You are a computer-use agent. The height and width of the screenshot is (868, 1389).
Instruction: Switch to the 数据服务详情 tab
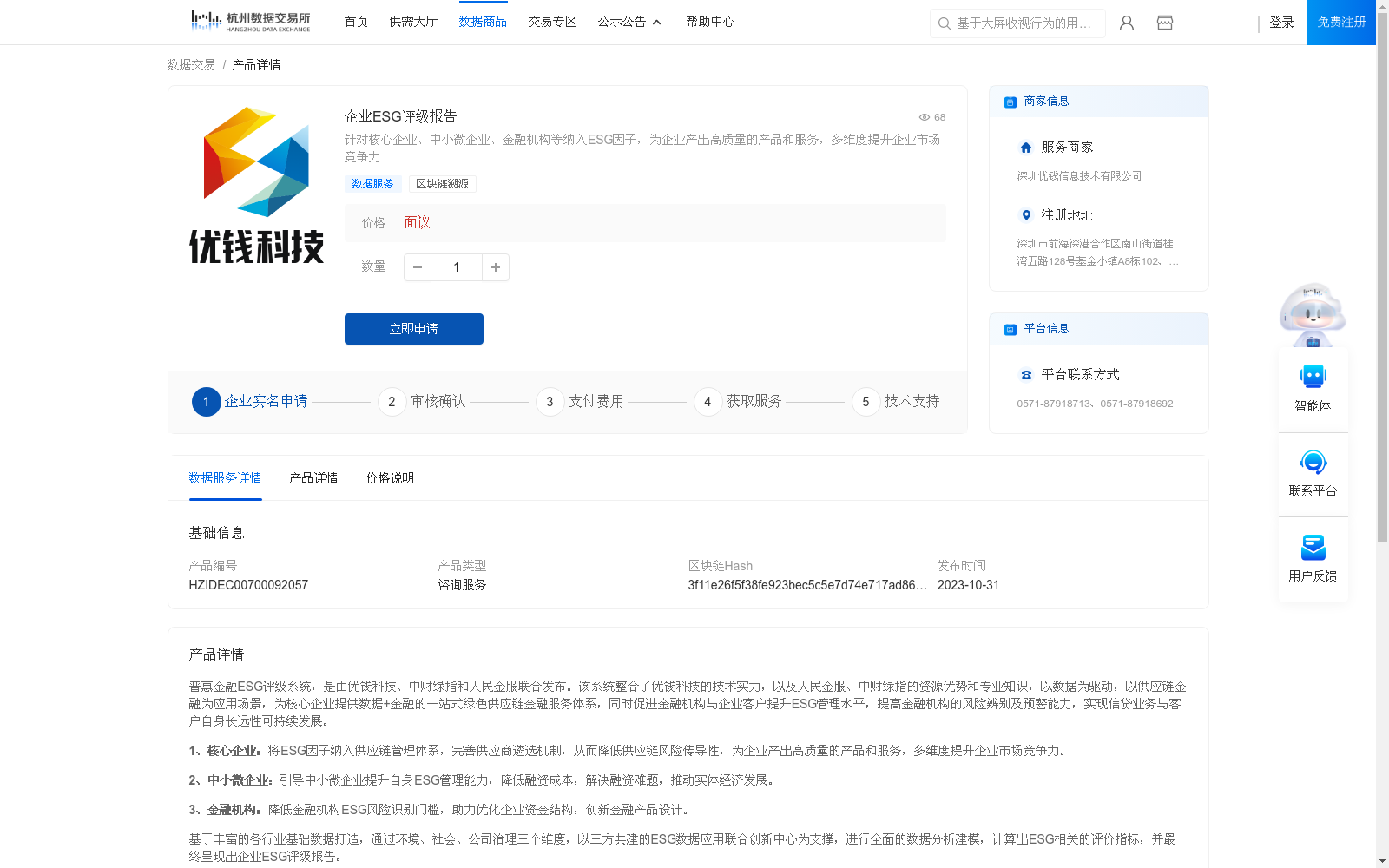pyautogui.click(x=225, y=478)
